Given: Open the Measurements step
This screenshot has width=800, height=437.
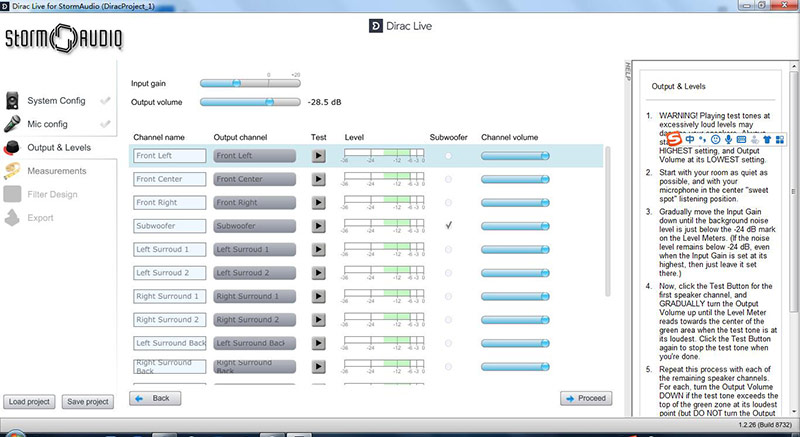Looking at the screenshot, I should tap(57, 171).
